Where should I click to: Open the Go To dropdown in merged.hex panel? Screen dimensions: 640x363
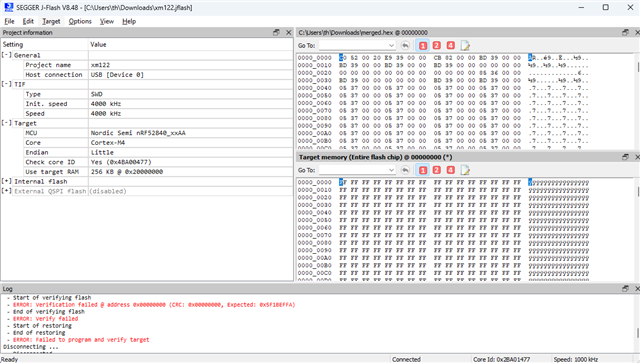pyautogui.click(x=391, y=45)
